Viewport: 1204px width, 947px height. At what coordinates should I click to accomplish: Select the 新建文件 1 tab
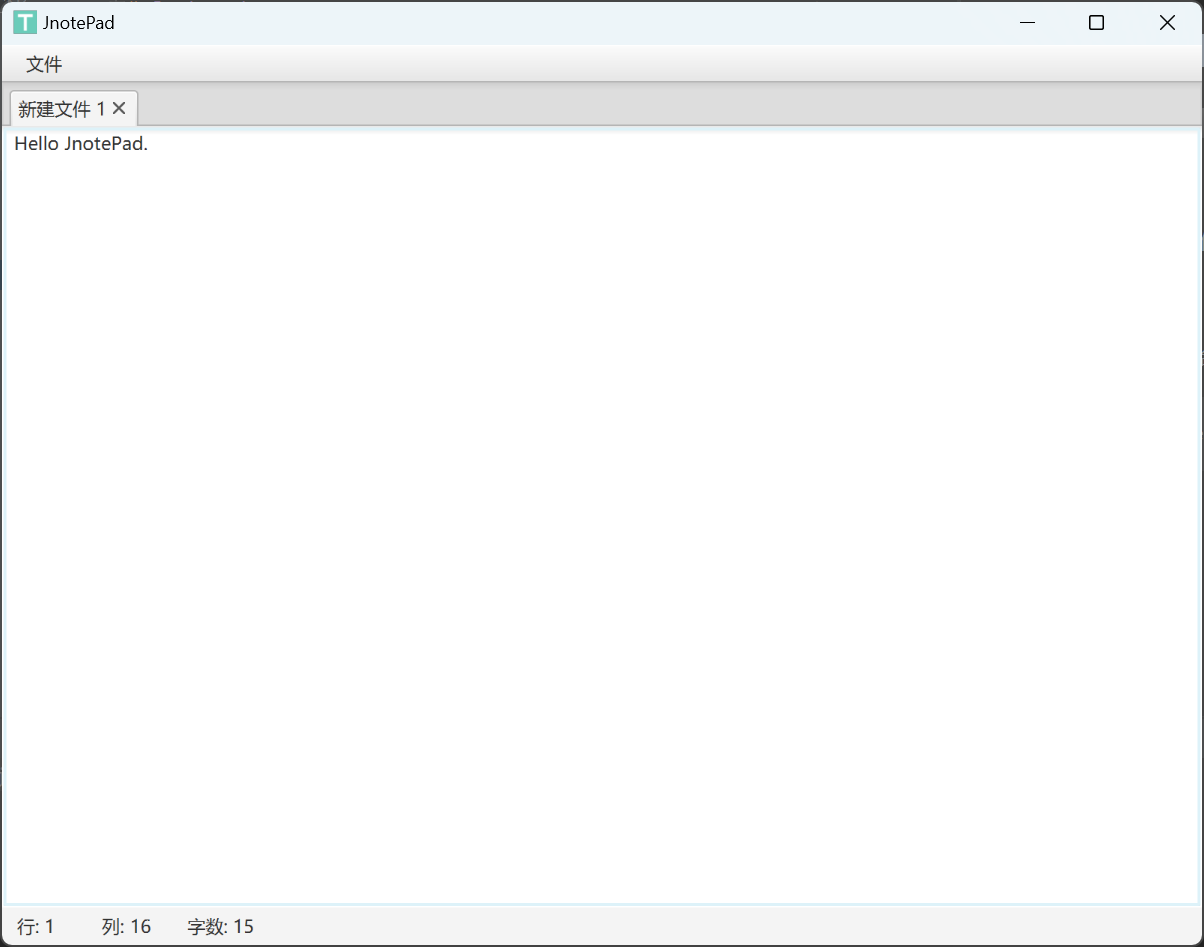[x=60, y=108]
